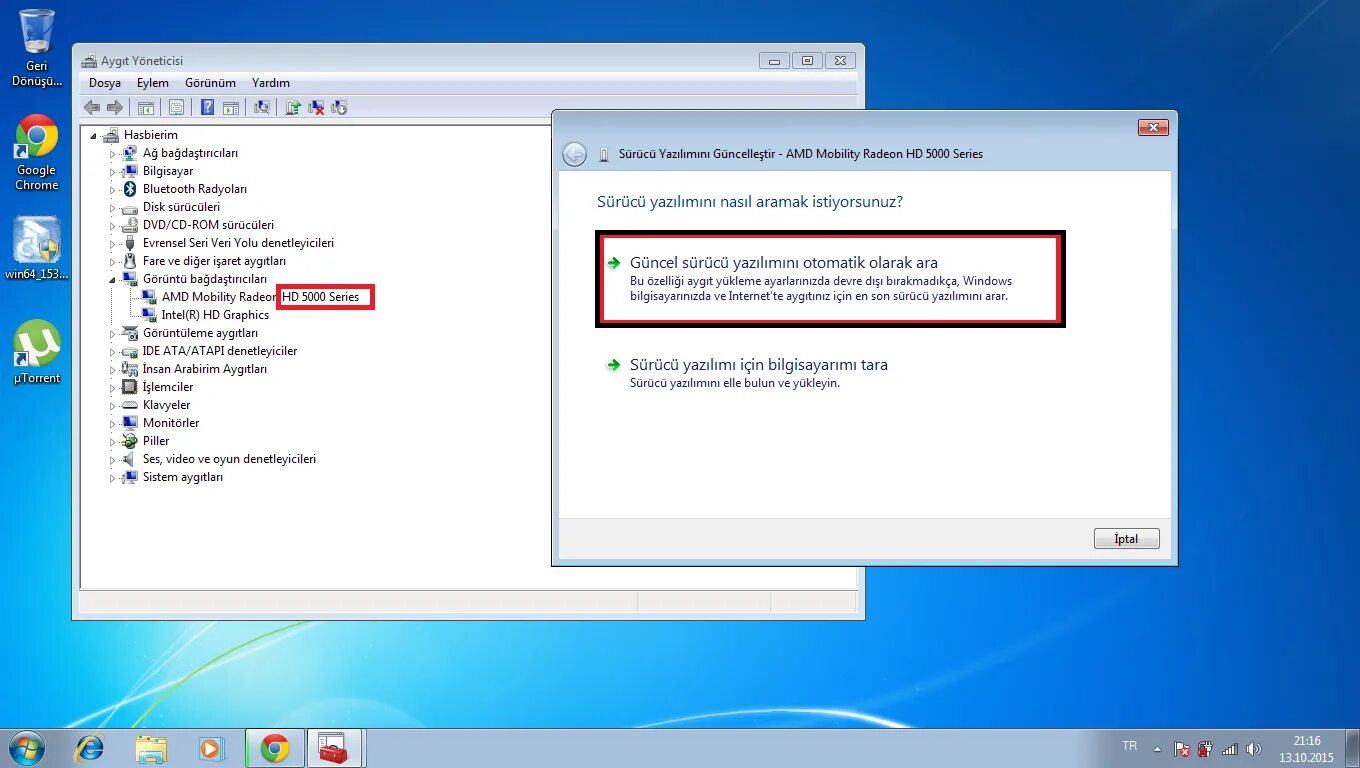This screenshot has width=1360, height=768.
Task: Toggle the show/hide console tree toolbar icon
Action: pos(146,107)
